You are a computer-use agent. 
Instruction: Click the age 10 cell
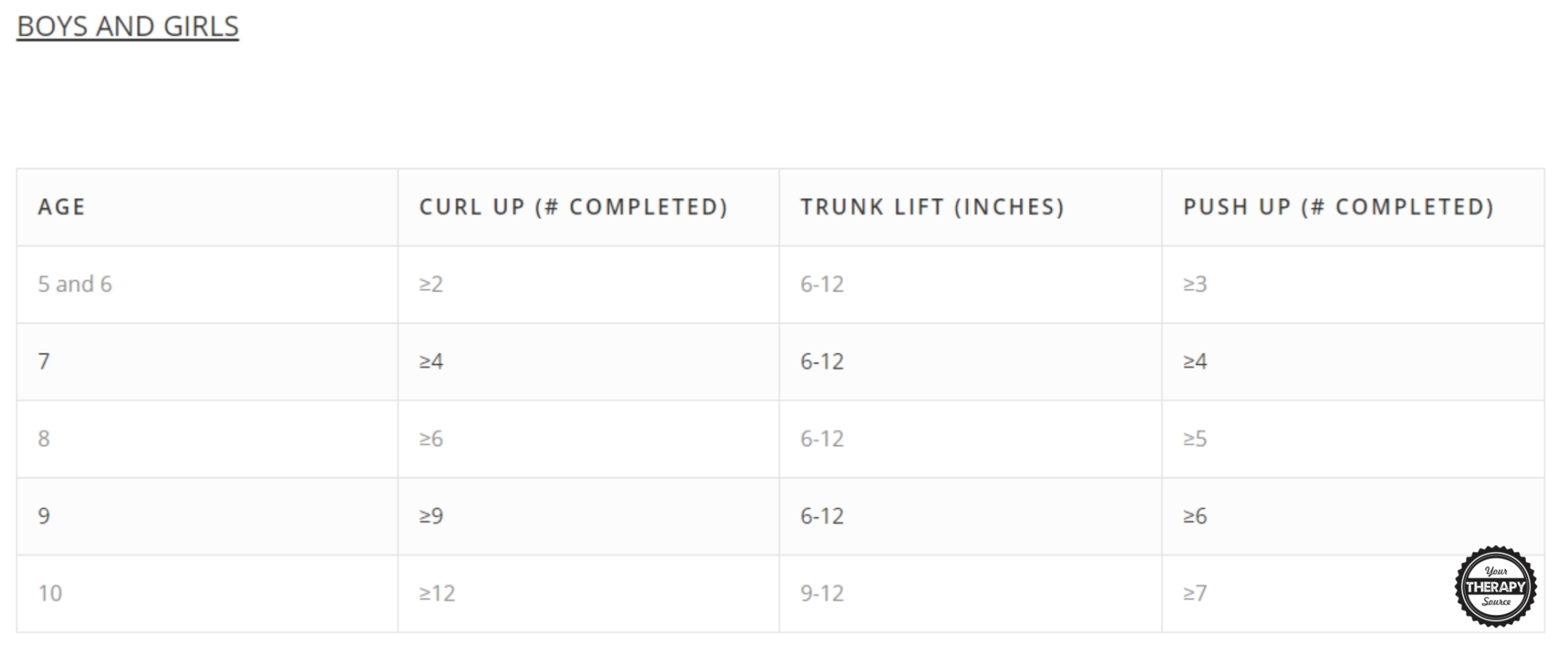[x=50, y=594]
